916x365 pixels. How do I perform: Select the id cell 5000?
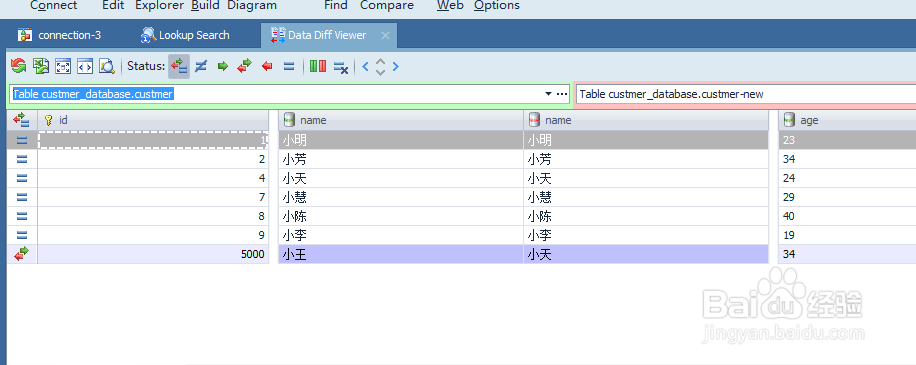154,255
